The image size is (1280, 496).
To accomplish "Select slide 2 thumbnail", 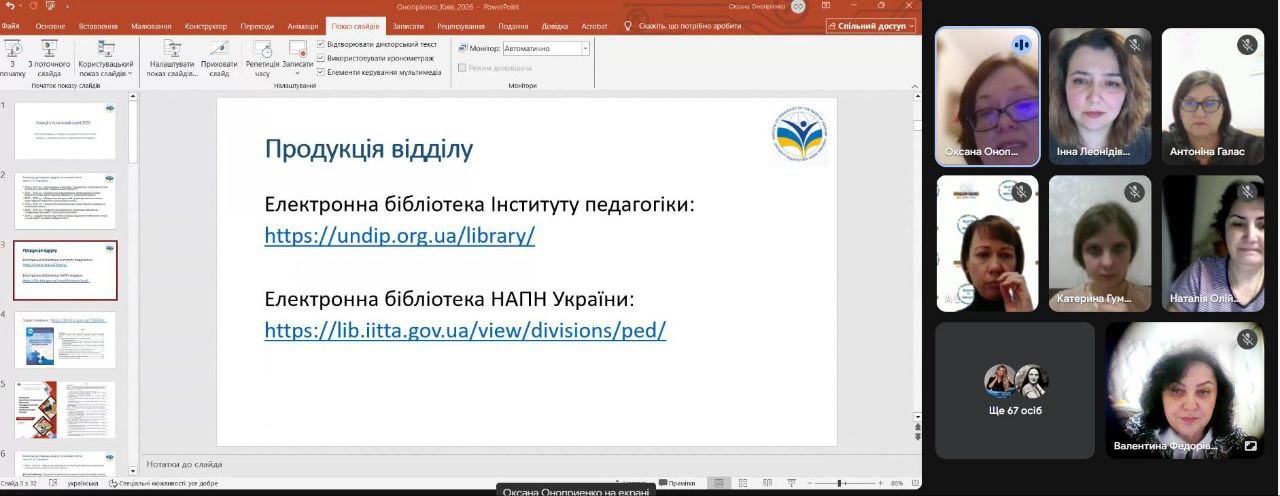I will tap(65, 200).
